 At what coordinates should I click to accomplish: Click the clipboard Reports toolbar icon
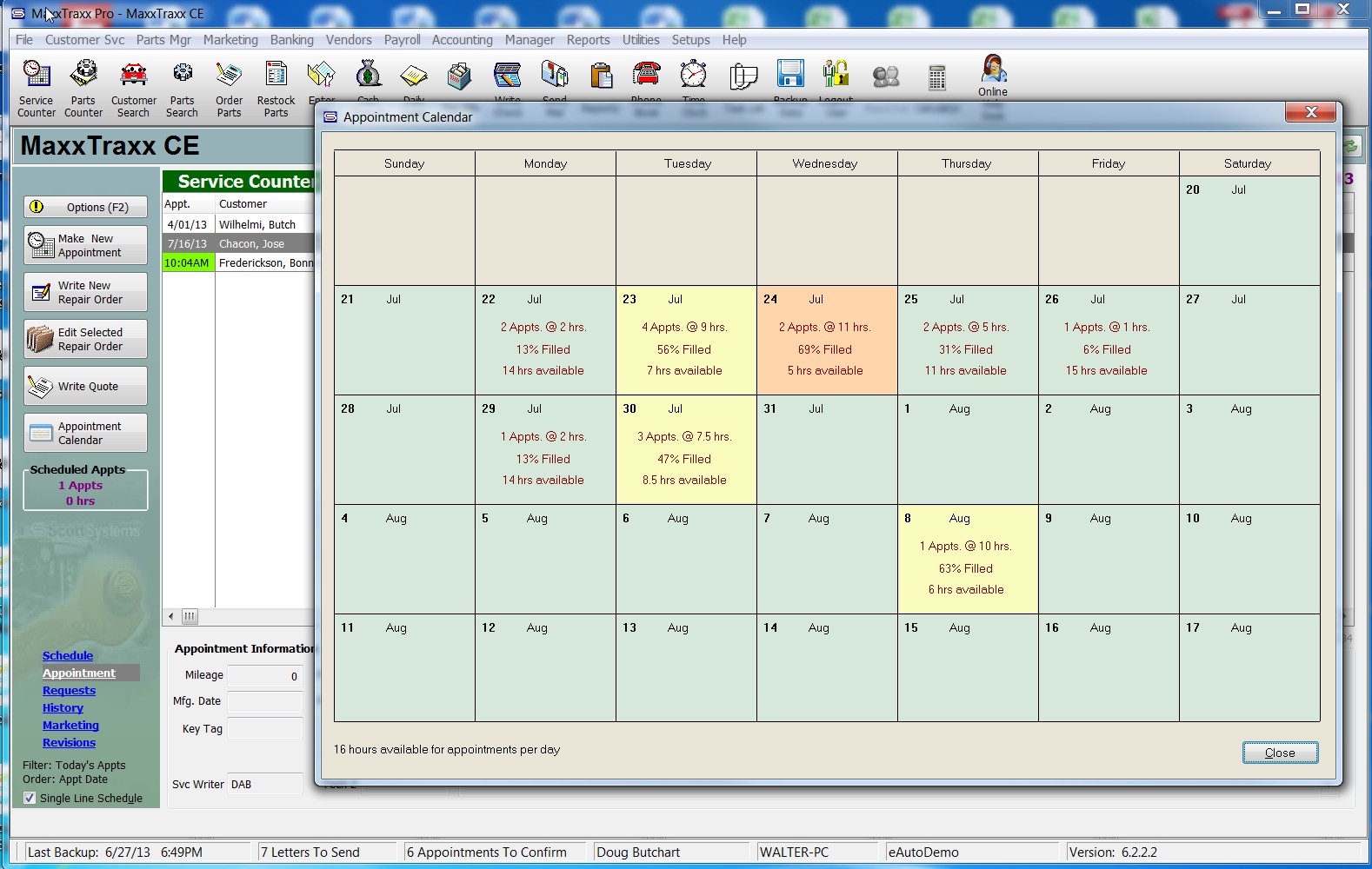[x=601, y=76]
